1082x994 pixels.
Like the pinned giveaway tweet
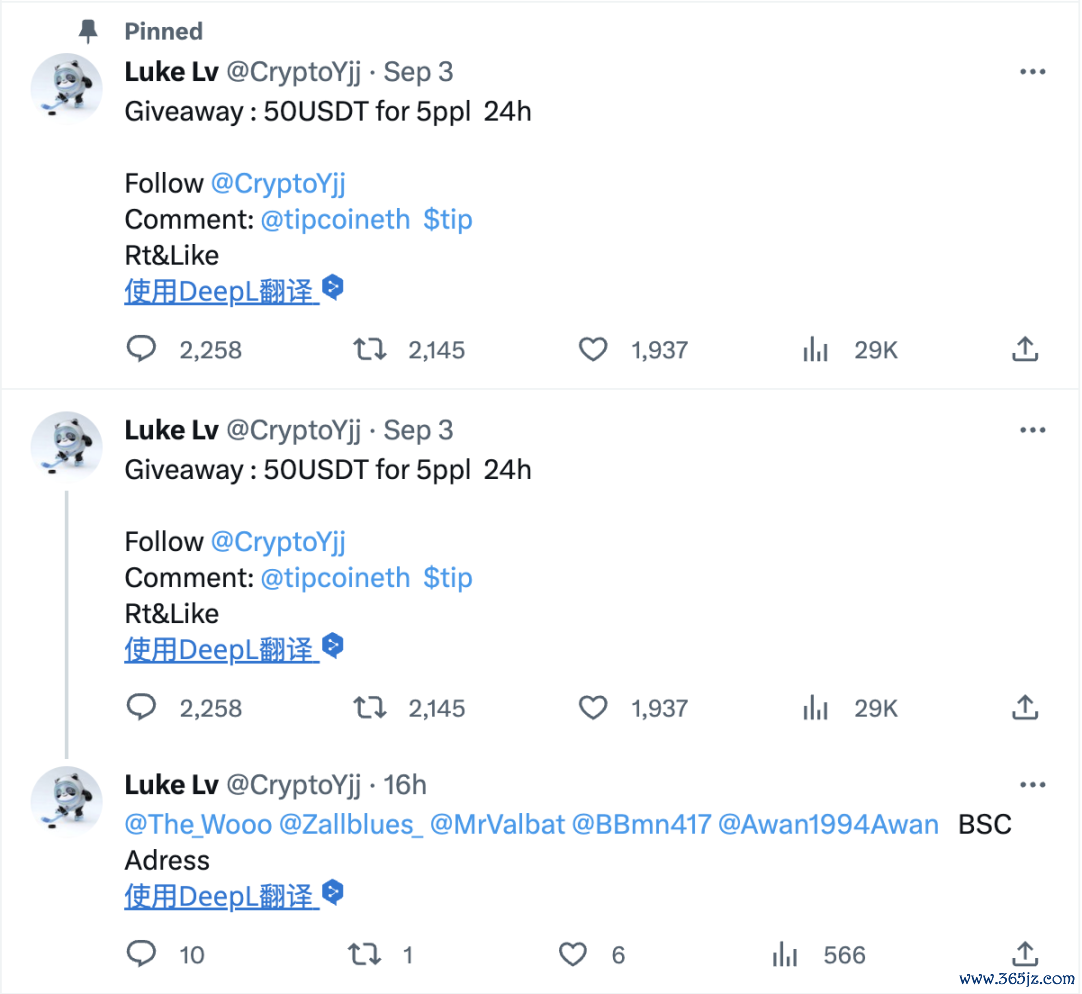(594, 349)
